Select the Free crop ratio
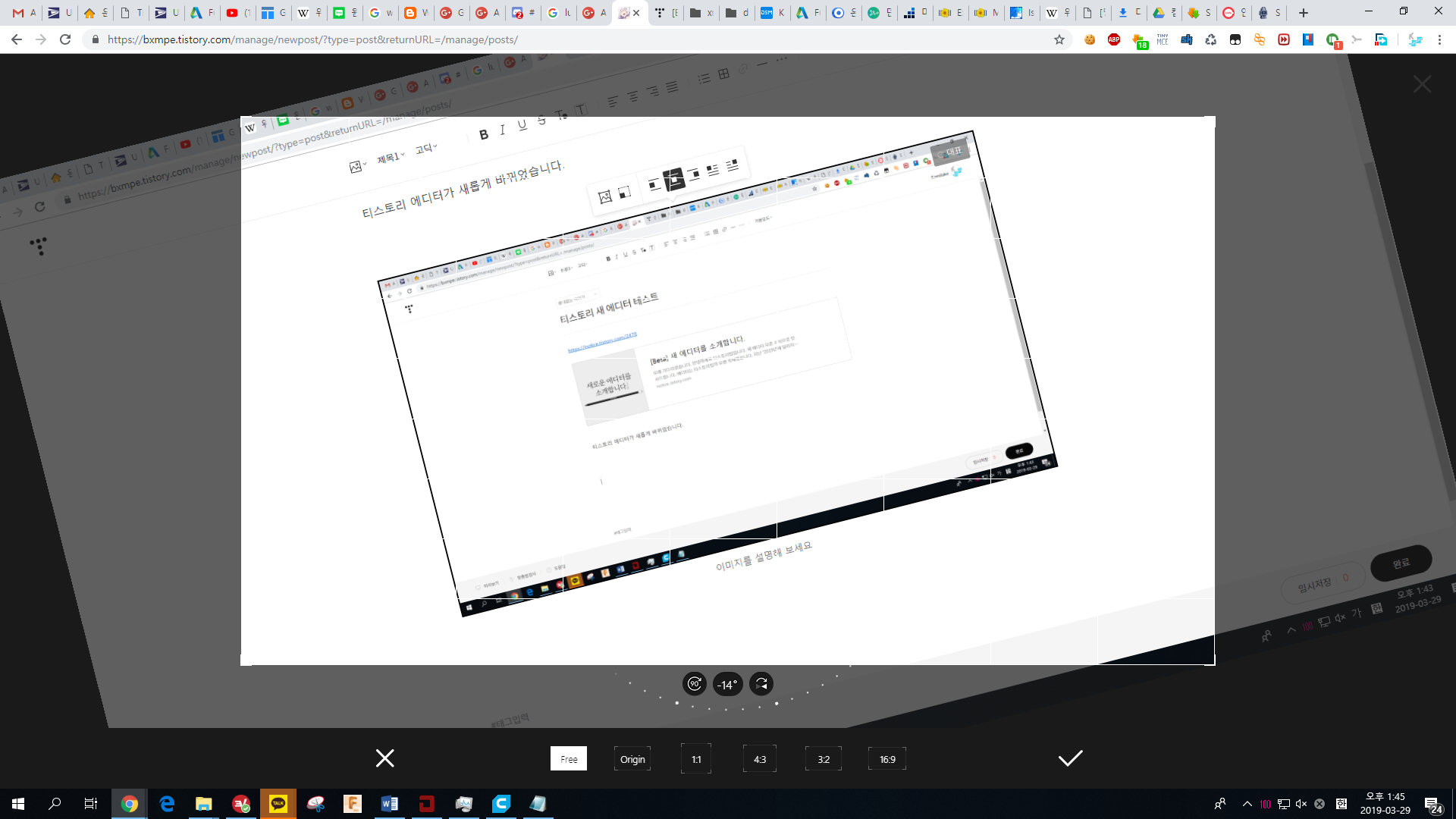 click(x=569, y=759)
